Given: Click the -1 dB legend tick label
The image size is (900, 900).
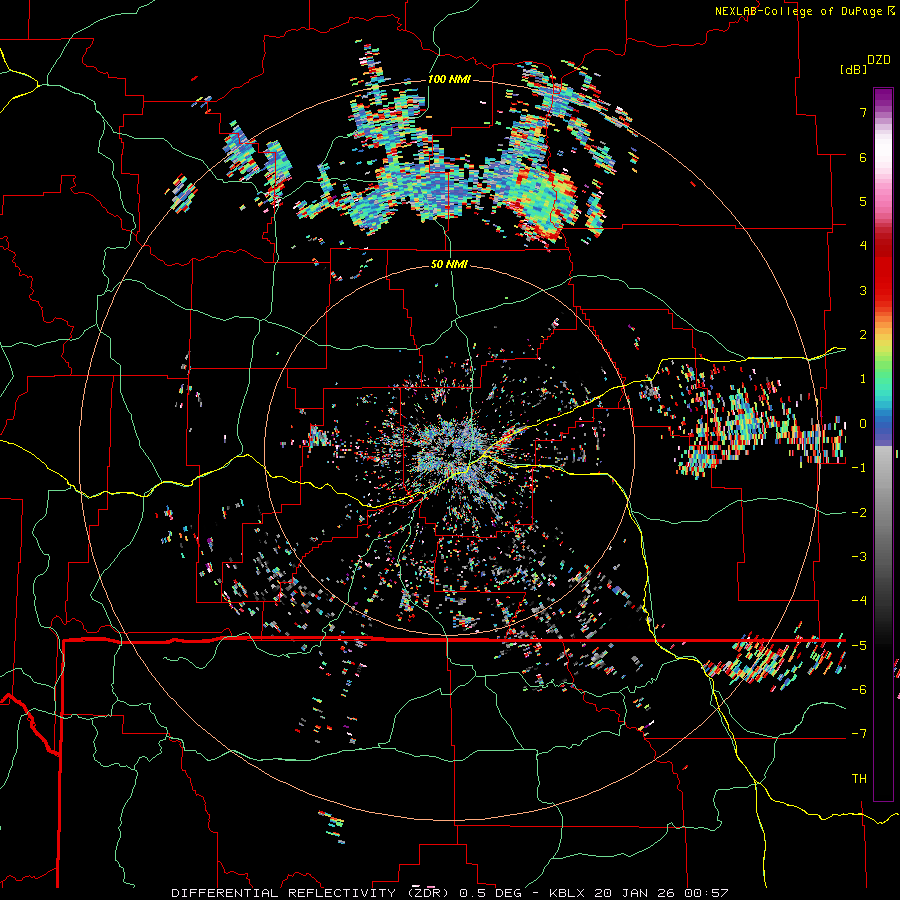Looking at the screenshot, I should coord(859,468).
